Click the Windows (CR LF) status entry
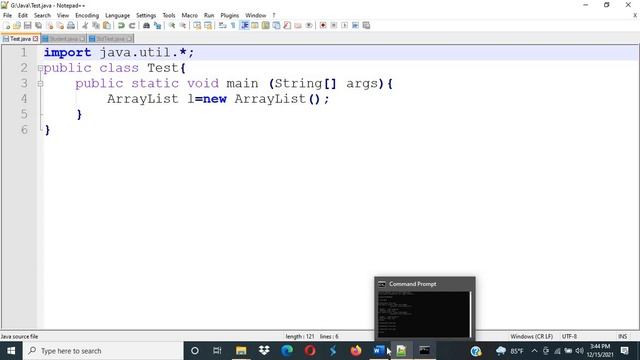Screen dimensions: 640x360 (x=531, y=336)
